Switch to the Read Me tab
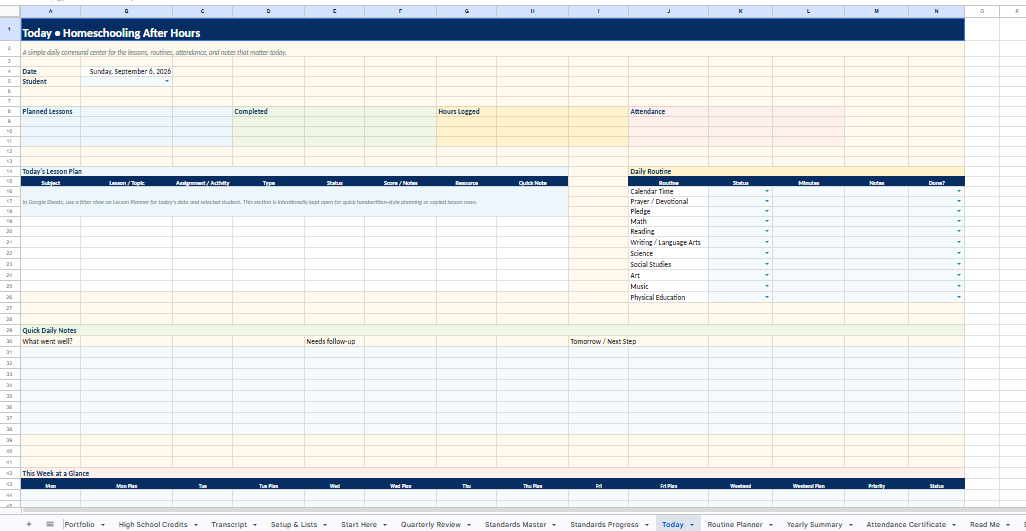Screen dimensions: 1026x531 coord(985,524)
